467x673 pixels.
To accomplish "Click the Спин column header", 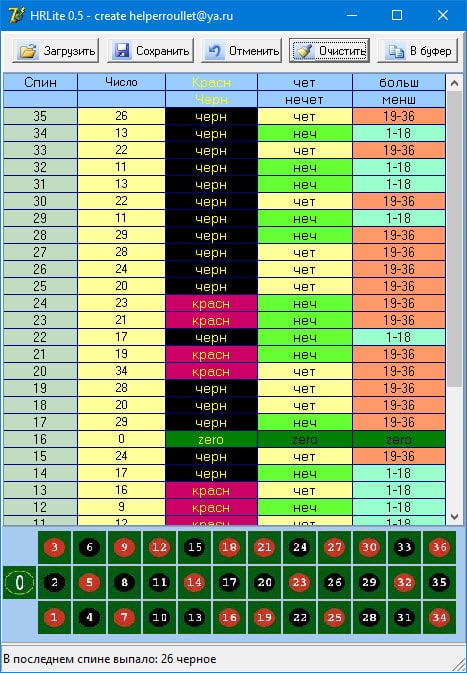I will point(40,82).
